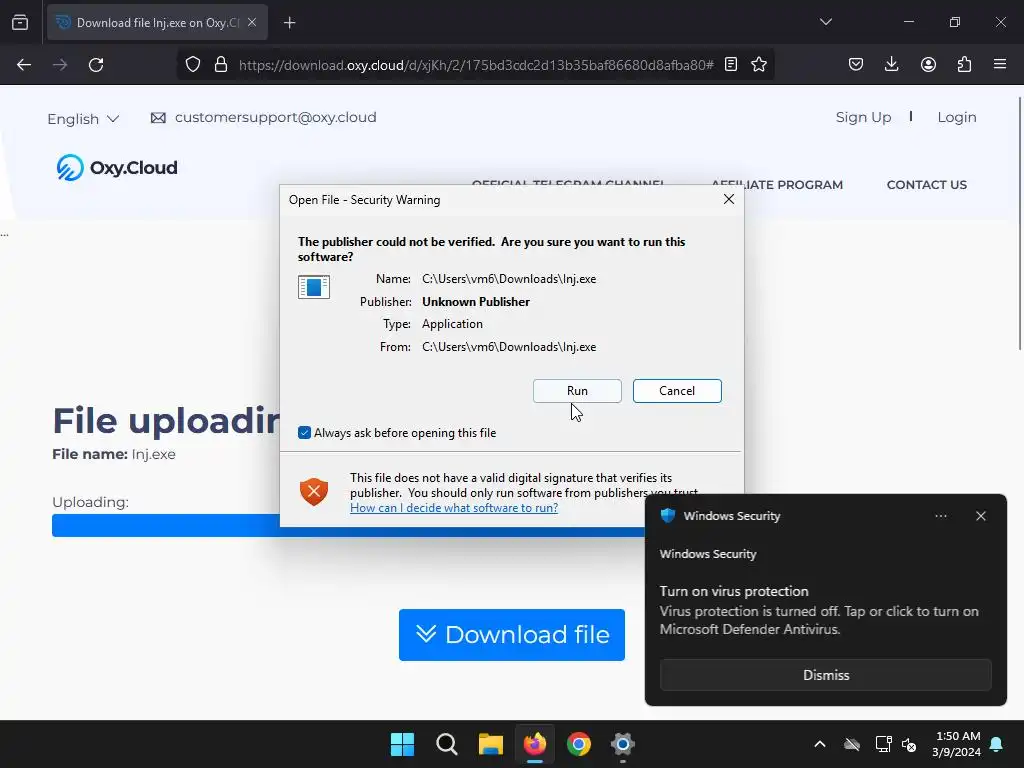1024x768 pixels.
Task: Click Firefox icon in taskbar
Action: (x=535, y=744)
